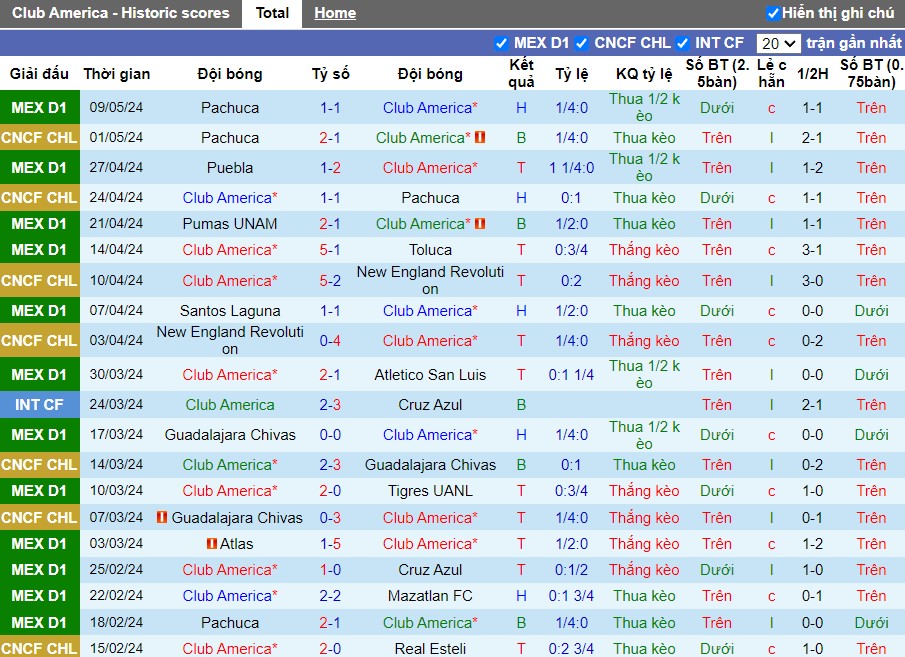Click MEX D1 label in 09/05/24 row
The width and height of the screenshot is (905, 657).
(39, 108)
